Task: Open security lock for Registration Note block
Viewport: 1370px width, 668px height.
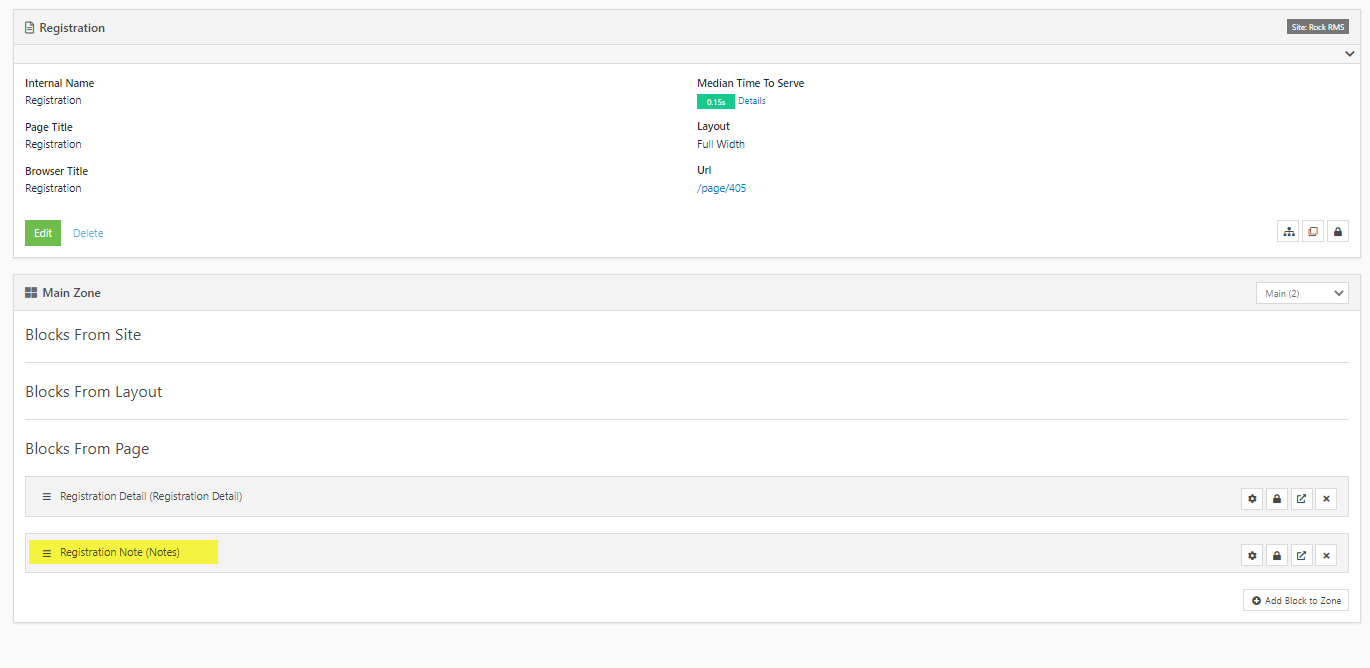Action: point(1276,555)
